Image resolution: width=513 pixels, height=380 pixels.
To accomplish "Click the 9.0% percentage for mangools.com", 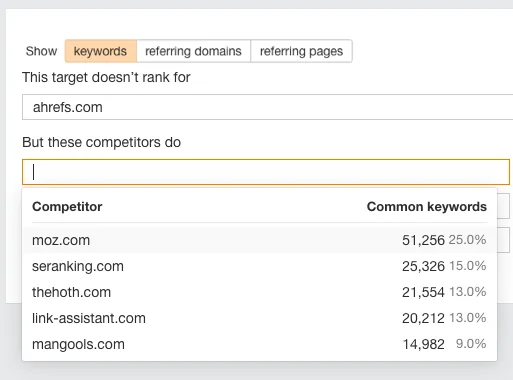I will pos(471,344).
